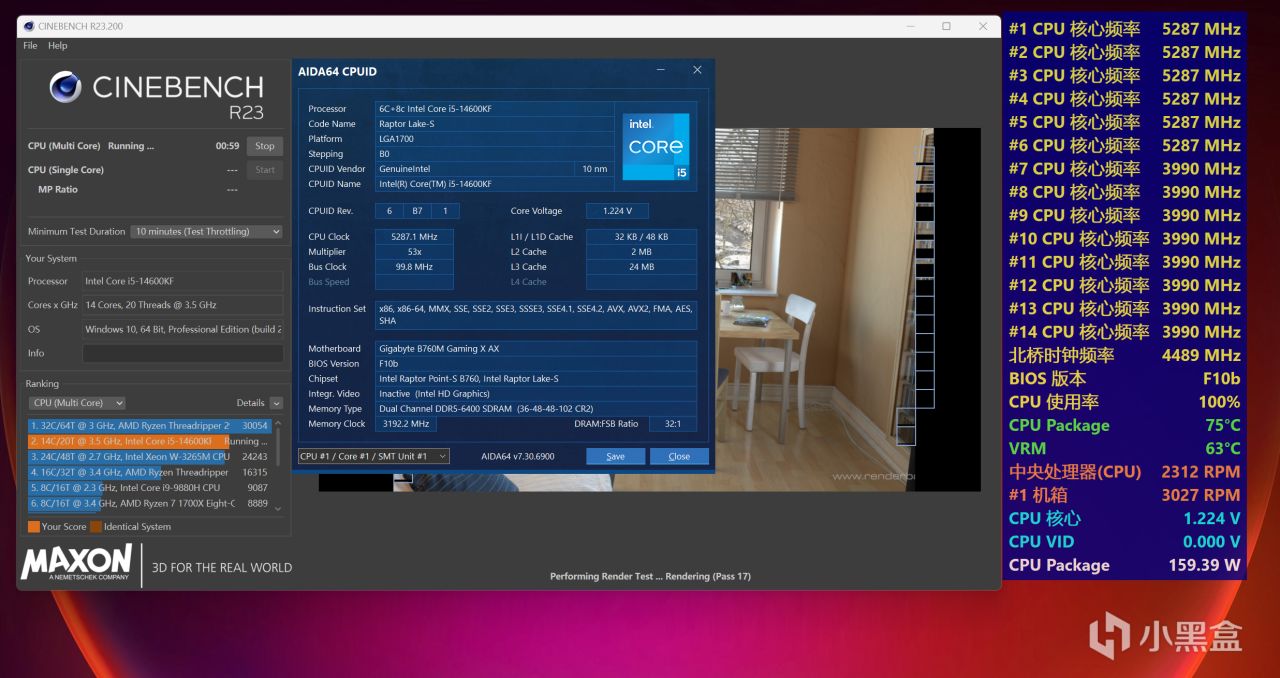This screenshot has width=1280, height=678.
Task: Click the Cores x GHz system field
Action: (183, 305)
